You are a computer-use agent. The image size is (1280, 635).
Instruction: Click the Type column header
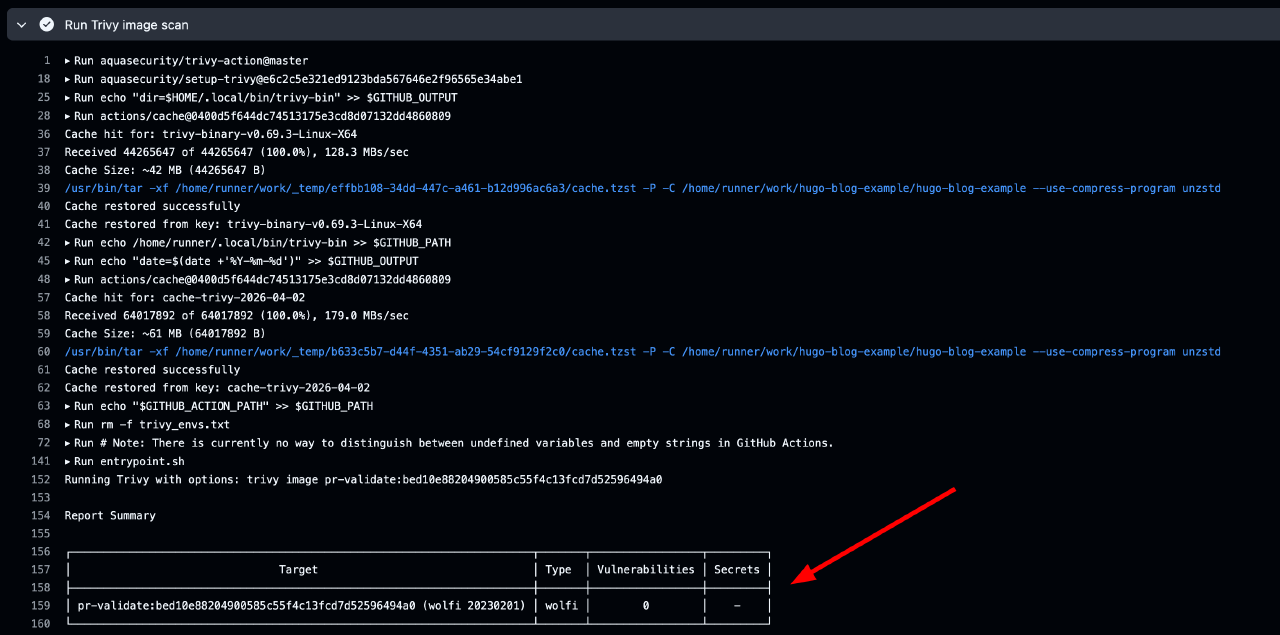click(x=559, y=570)
